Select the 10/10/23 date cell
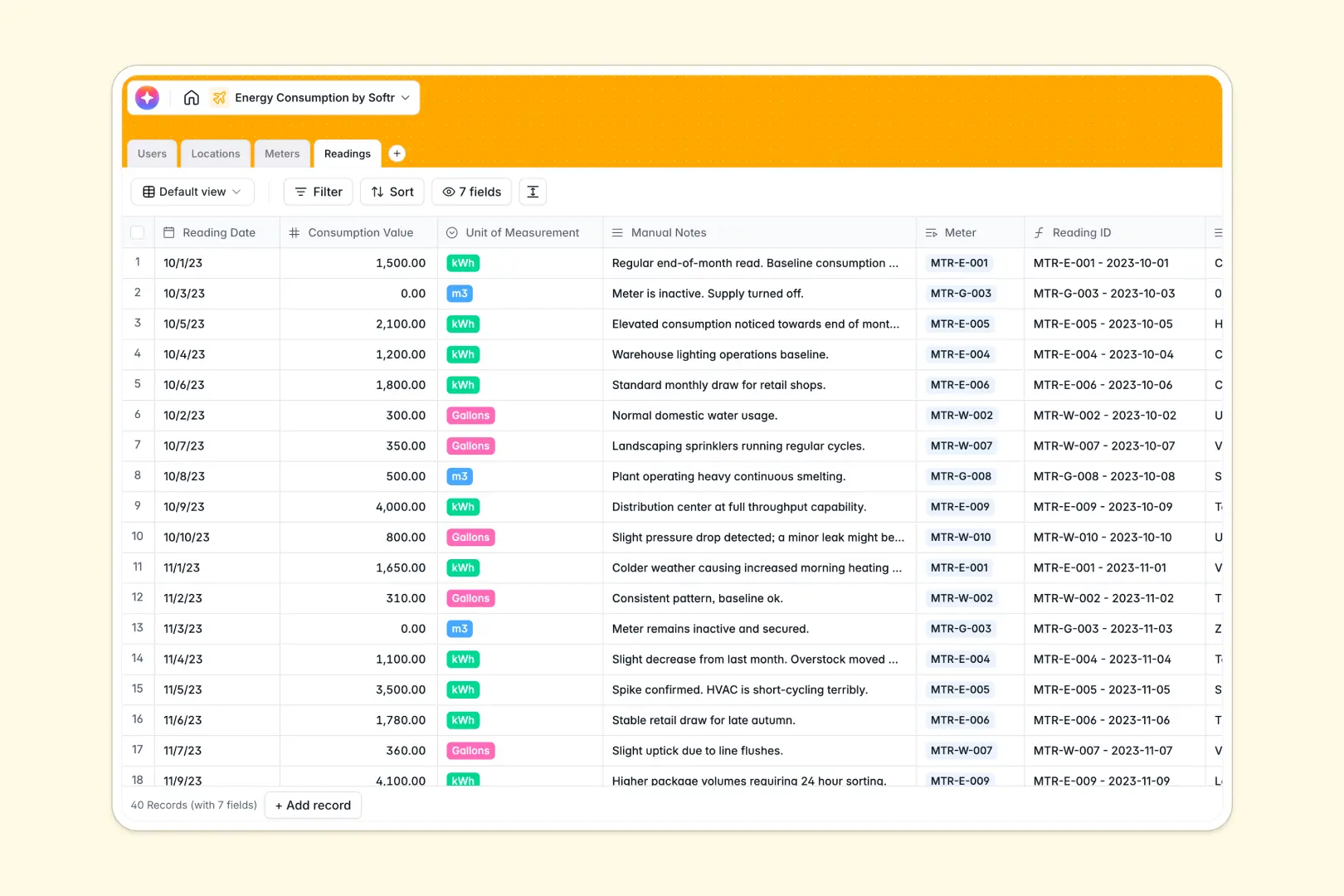 [x=217, y=538]
